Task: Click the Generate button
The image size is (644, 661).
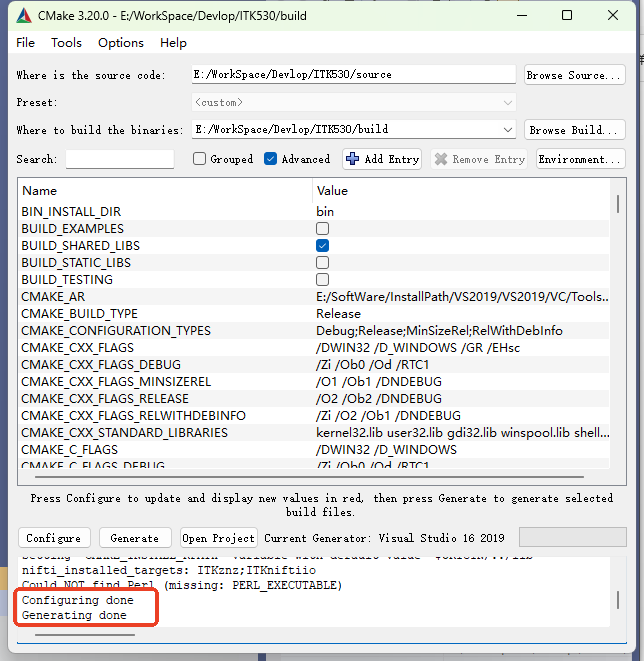Action: point(135,538)
